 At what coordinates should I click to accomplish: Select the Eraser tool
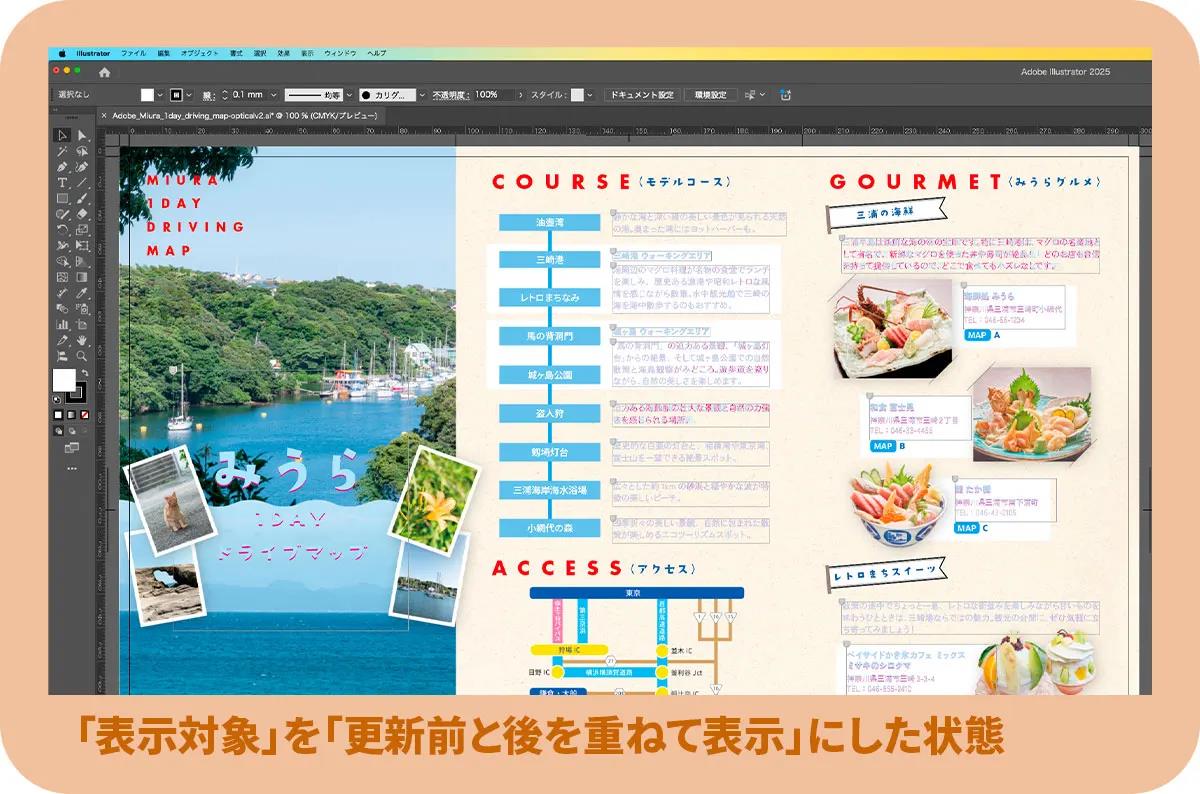coord(81,213)
